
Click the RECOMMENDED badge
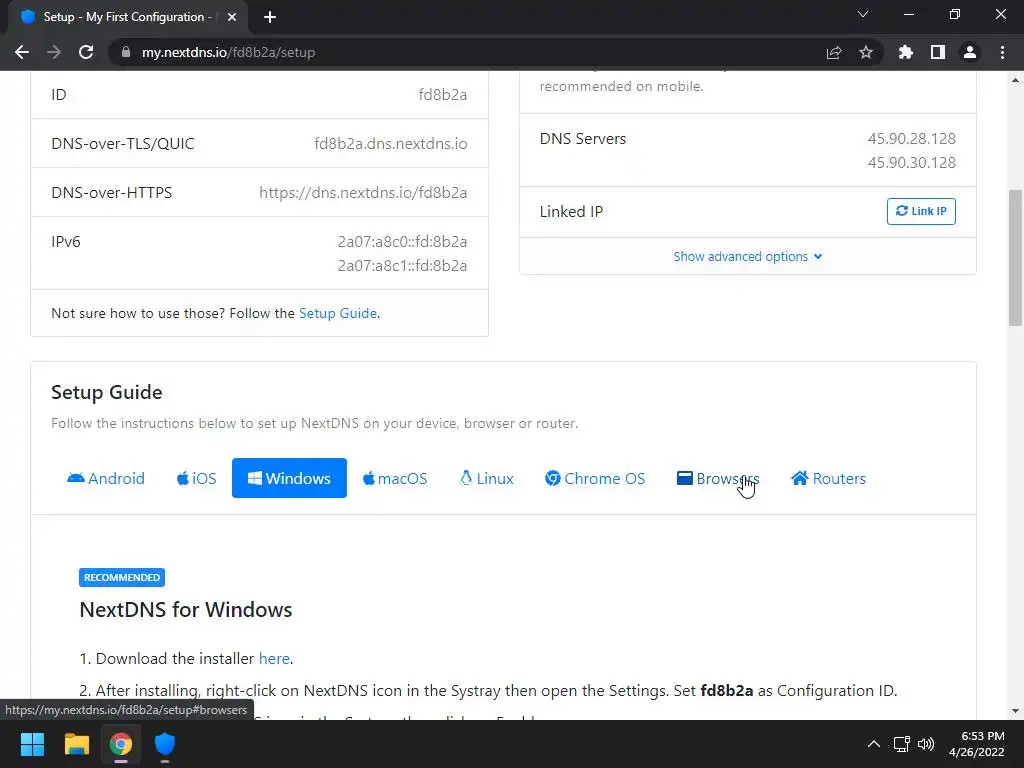pos(121,577)
